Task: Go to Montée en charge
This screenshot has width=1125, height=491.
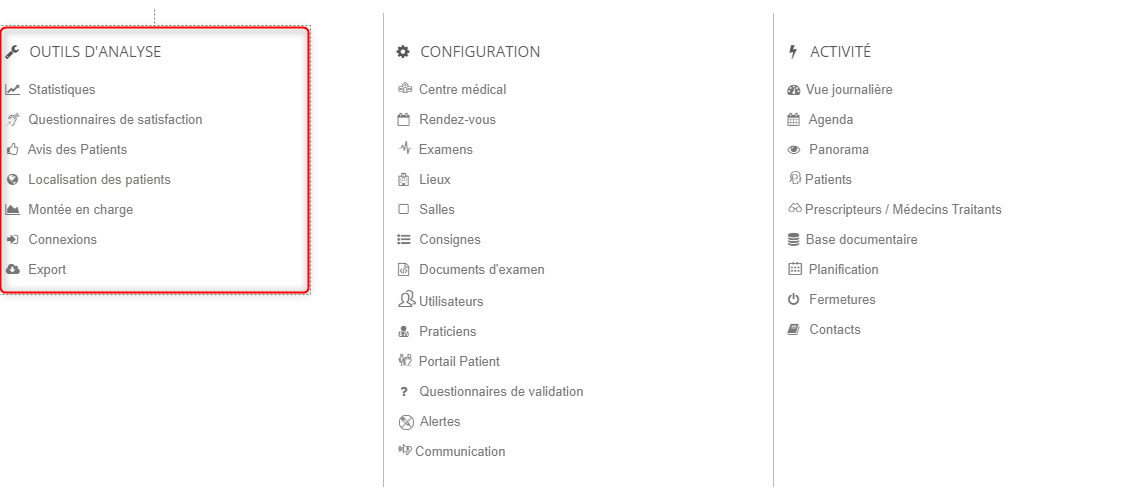Action: point(80,210)
